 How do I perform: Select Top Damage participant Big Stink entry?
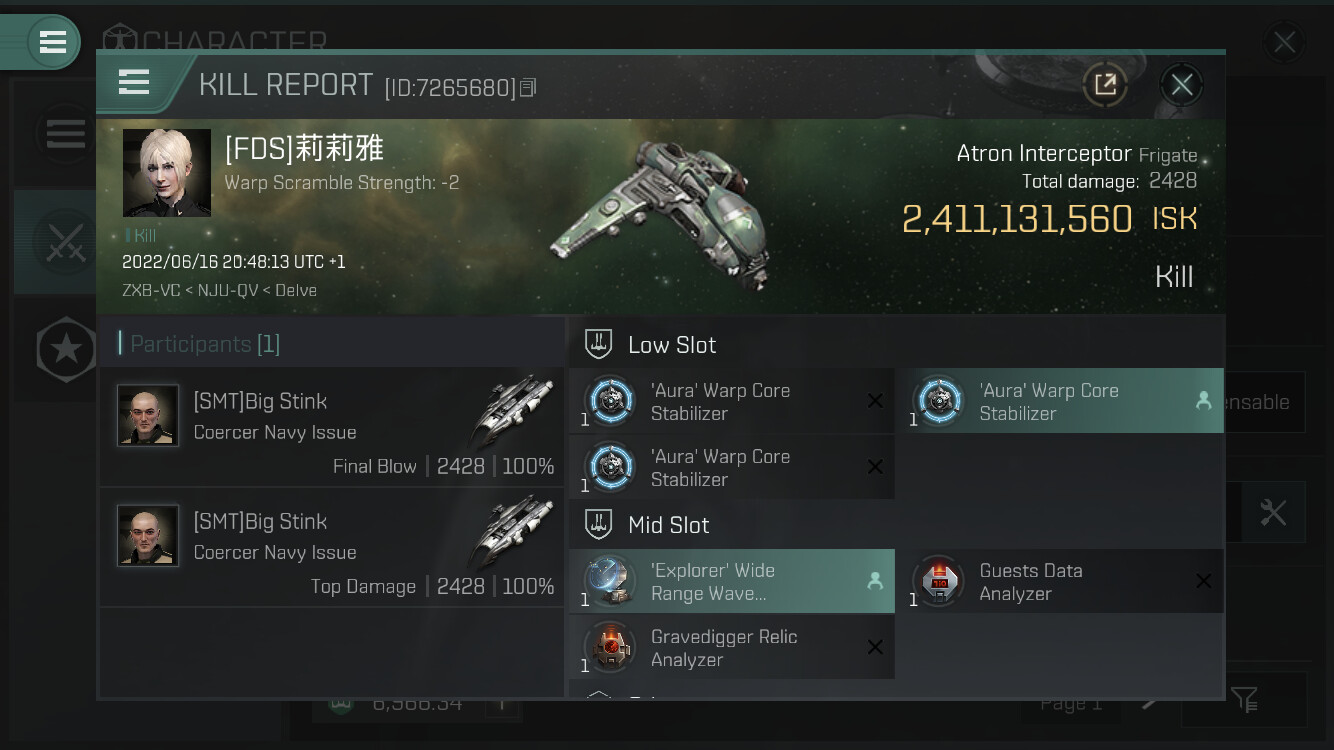click(x=332, y=547)
